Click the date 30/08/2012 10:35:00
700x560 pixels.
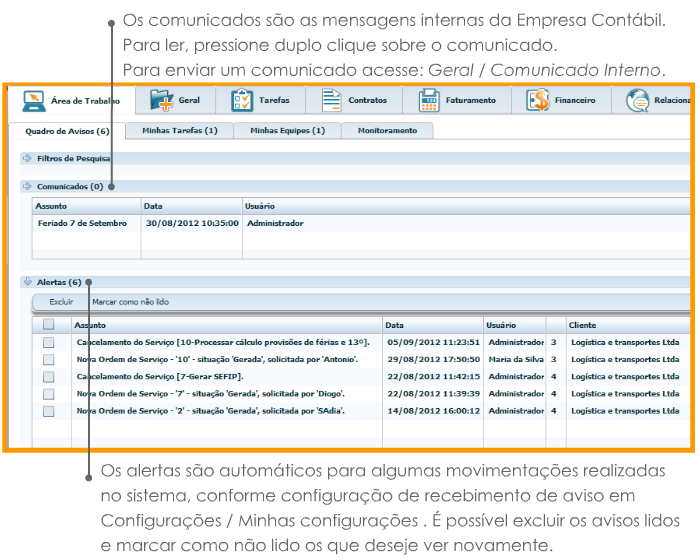click(x=192, y=223)
